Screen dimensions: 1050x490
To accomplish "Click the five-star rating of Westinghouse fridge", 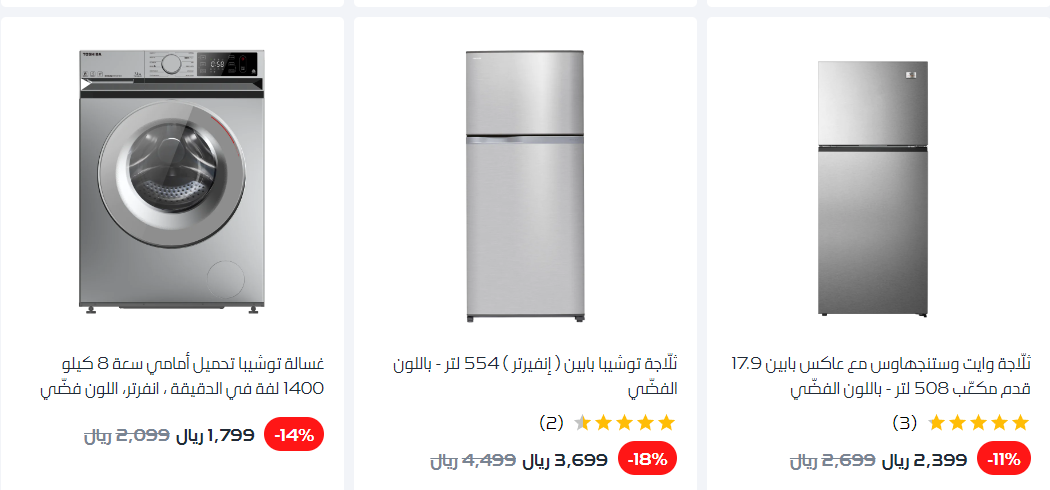I will click(977, 423).
